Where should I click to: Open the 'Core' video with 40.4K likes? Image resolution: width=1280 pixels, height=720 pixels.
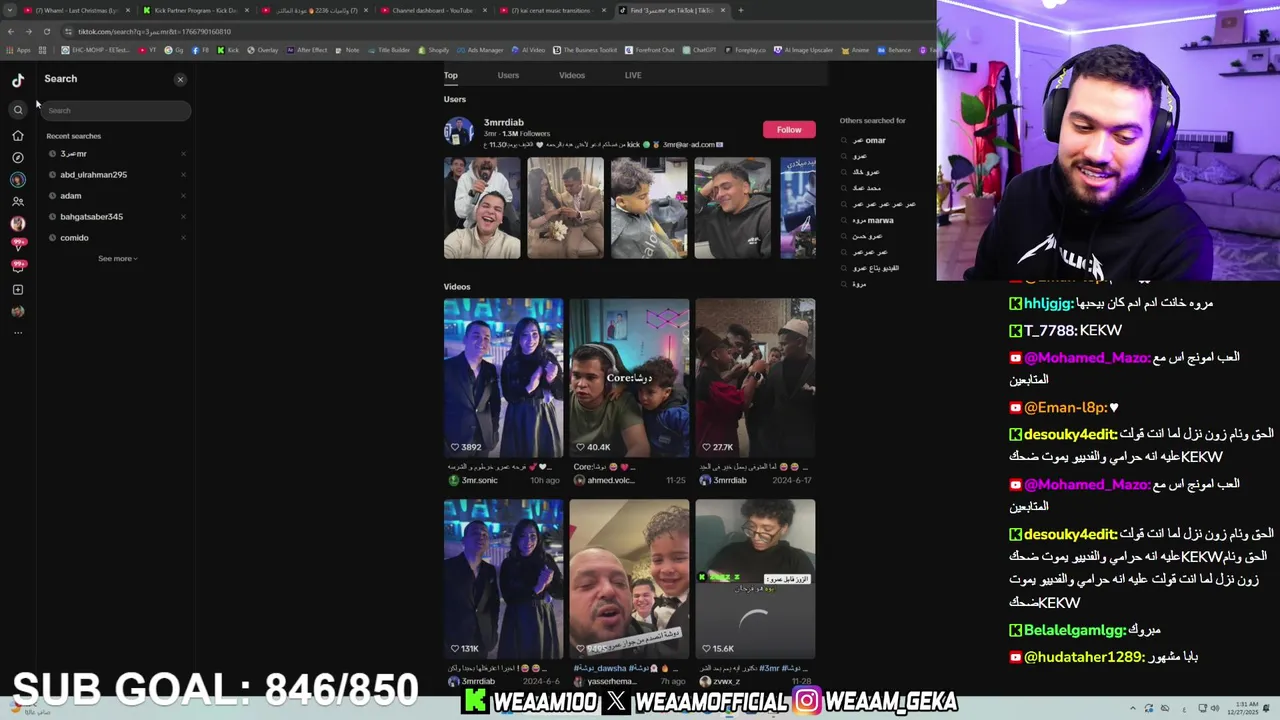(629, 378)
